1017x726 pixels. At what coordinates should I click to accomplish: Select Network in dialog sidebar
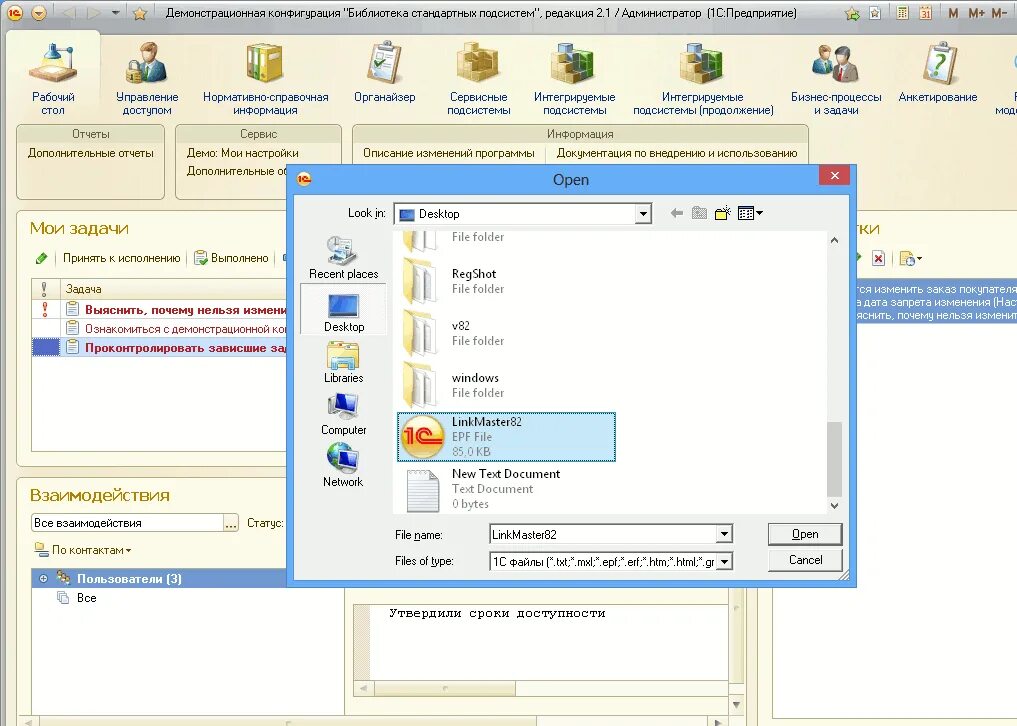[x=343, y=465]
